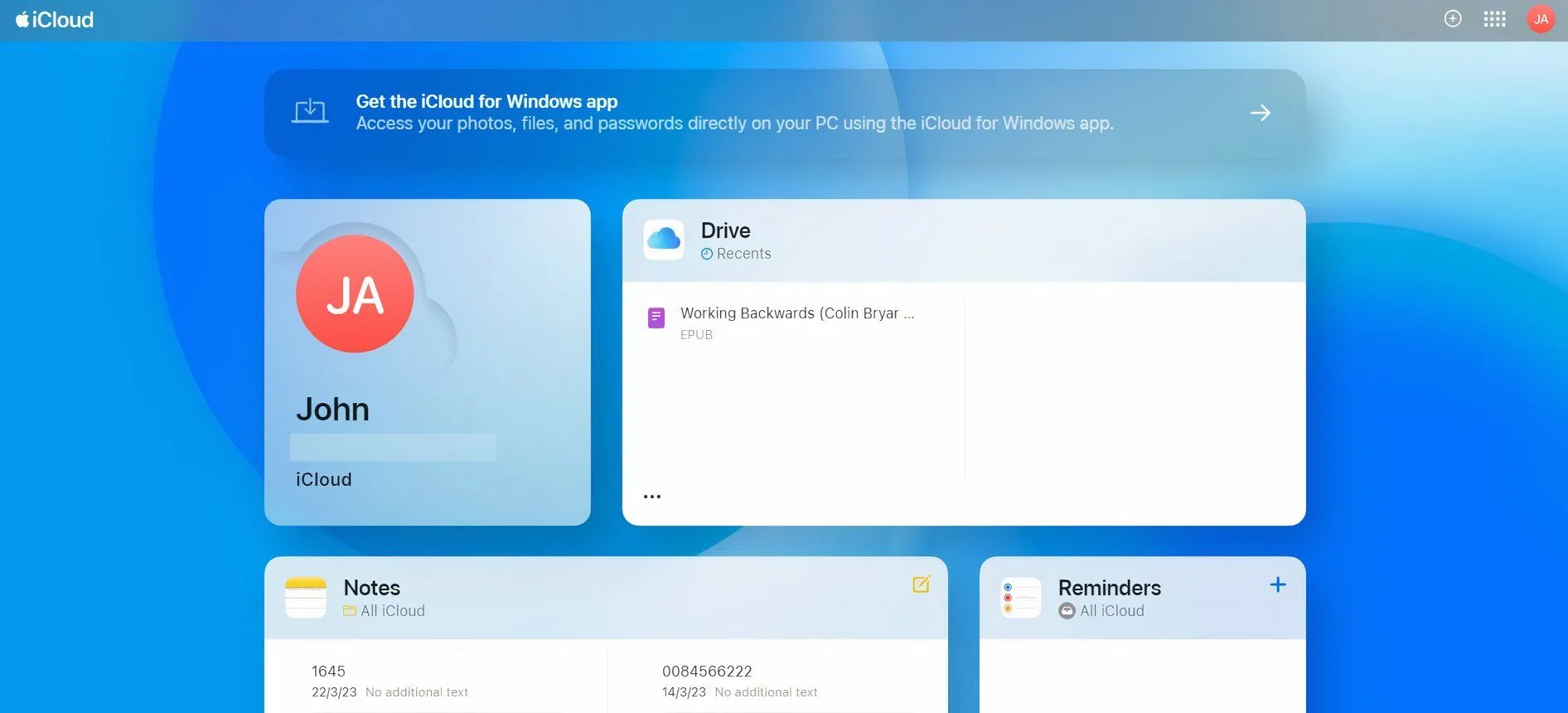Click the All iCloud label under Notes
1568x713 pixels.
tap(393, 611)
